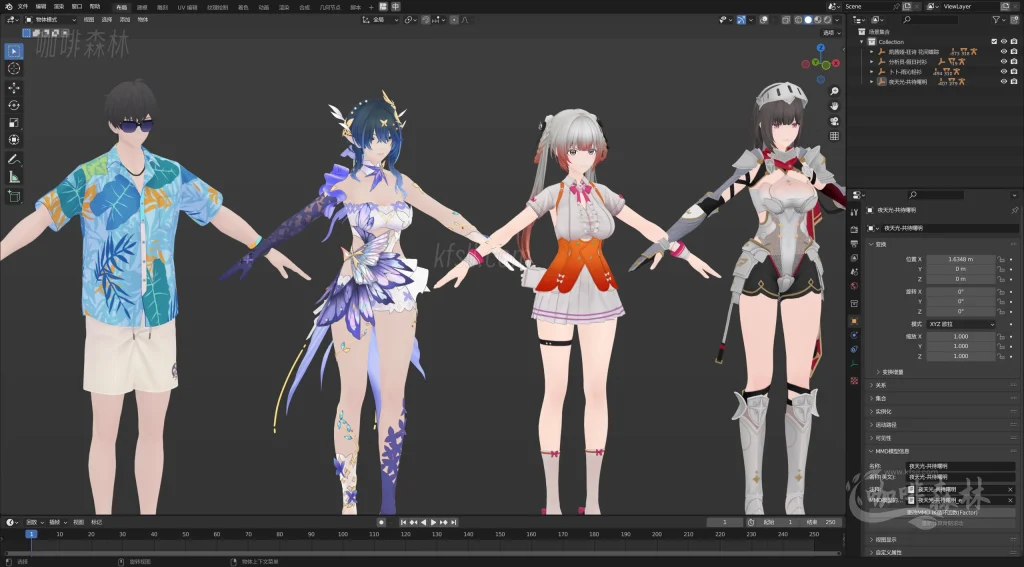Expand the fourth armature in outliner

[x=871, y=82]
